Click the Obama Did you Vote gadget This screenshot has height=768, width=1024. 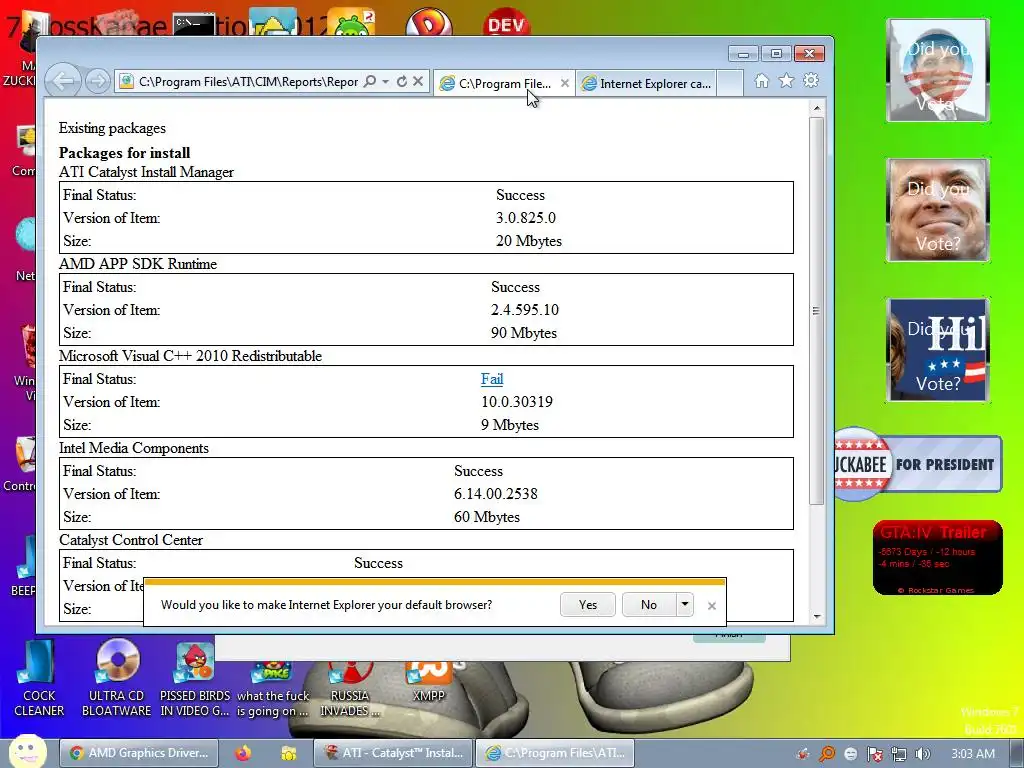click(938, 70)
